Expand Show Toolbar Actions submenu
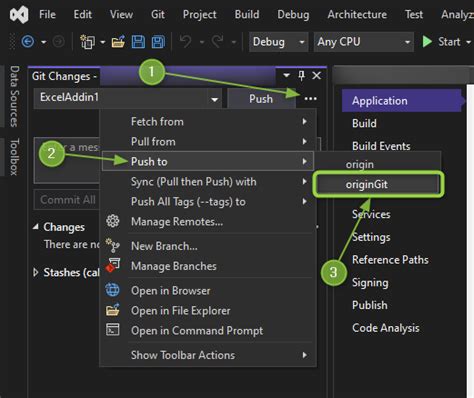474x398 pixels. click(x=208, y=355)
